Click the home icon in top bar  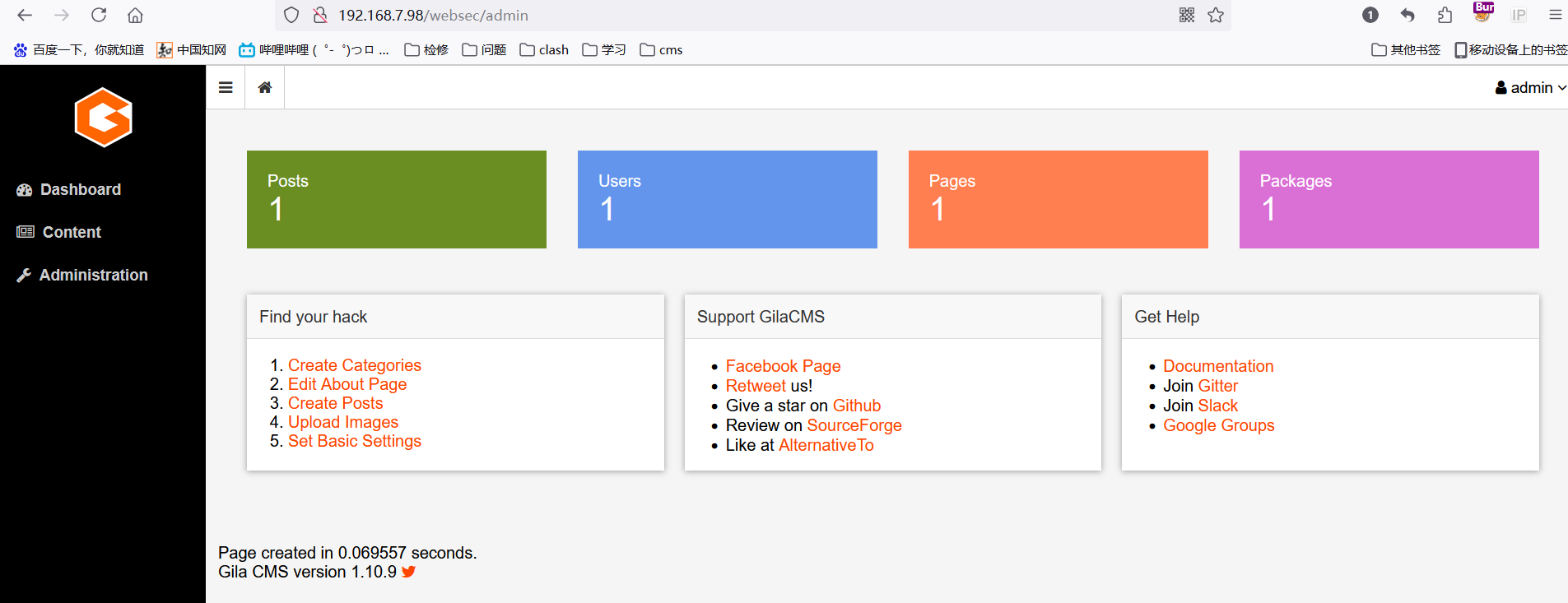click(265, 87)
